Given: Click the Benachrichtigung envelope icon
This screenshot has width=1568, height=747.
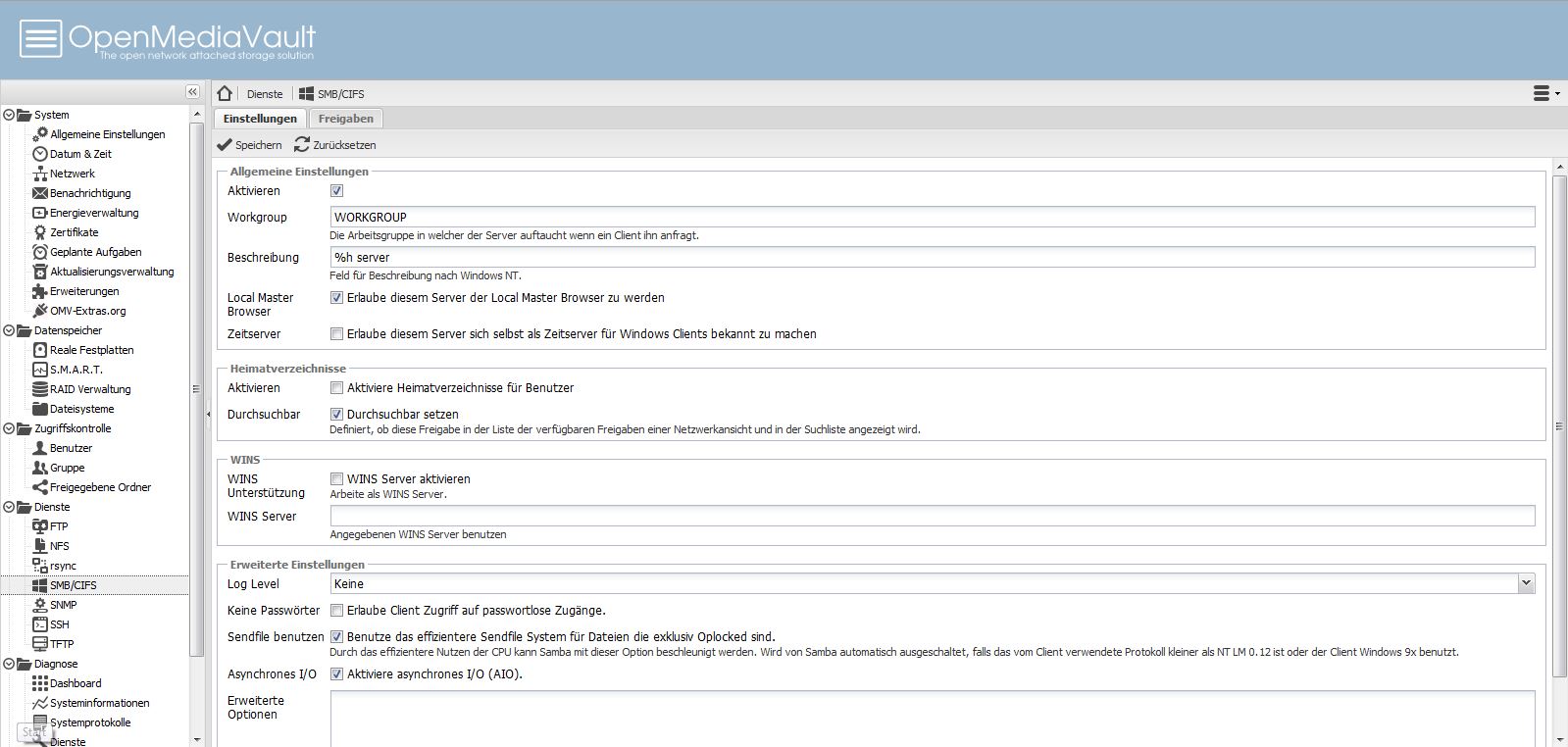Looking at the screenshot, I should click(40, 193).
